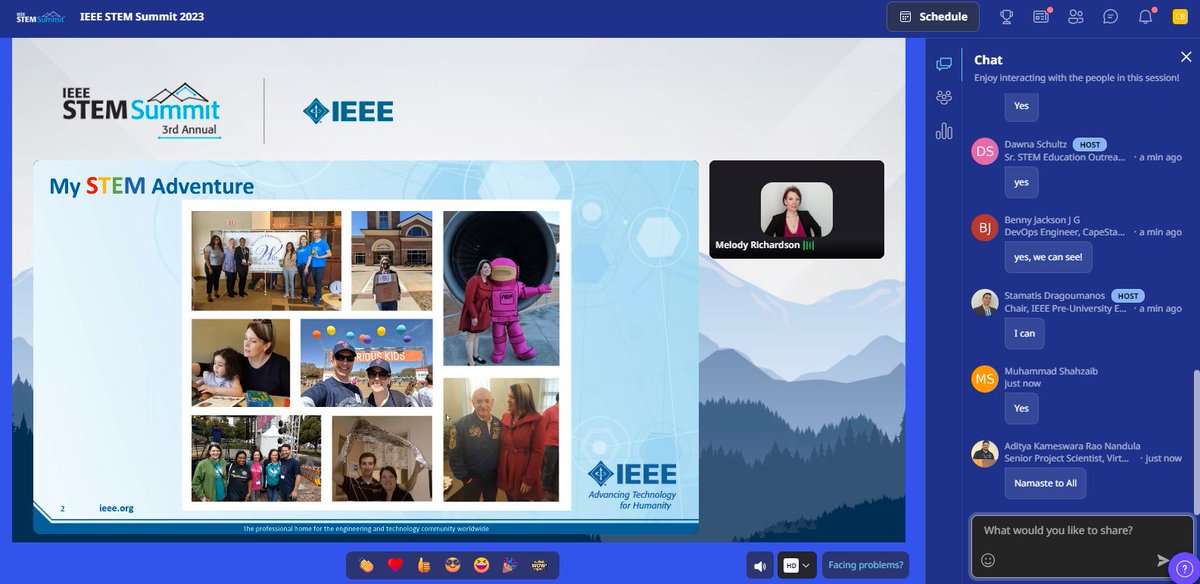Click the ieee.org text on slide

pos(116,508)
